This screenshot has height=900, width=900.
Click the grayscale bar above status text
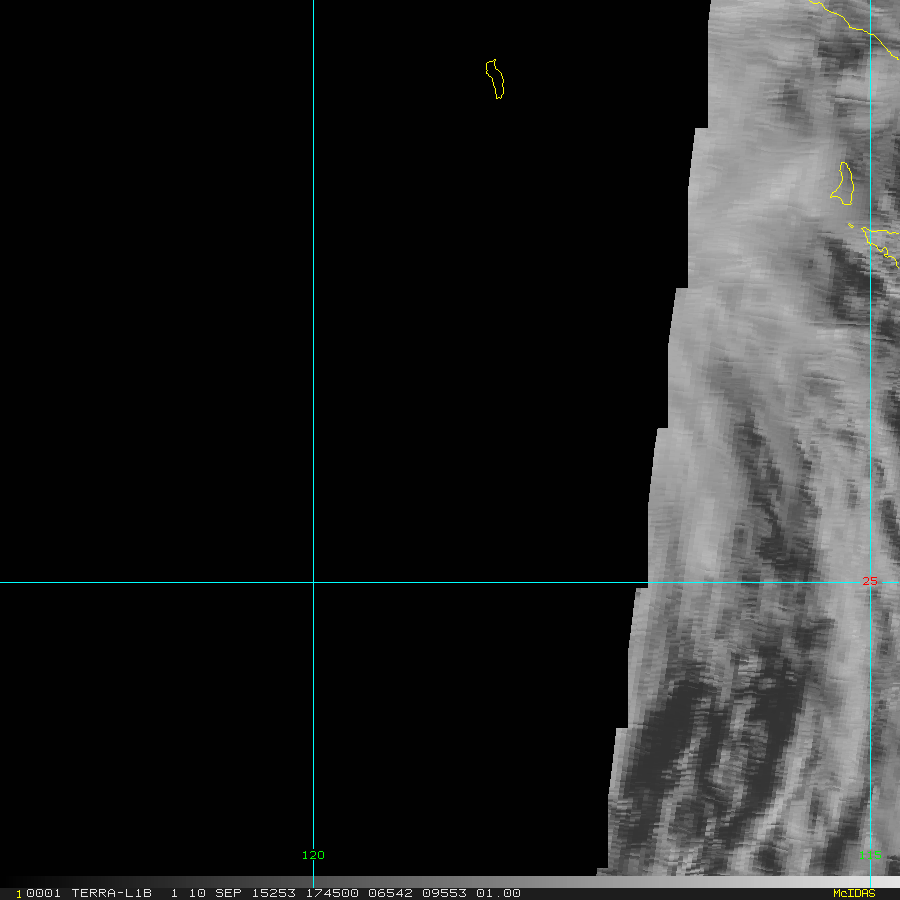(450, 882)
